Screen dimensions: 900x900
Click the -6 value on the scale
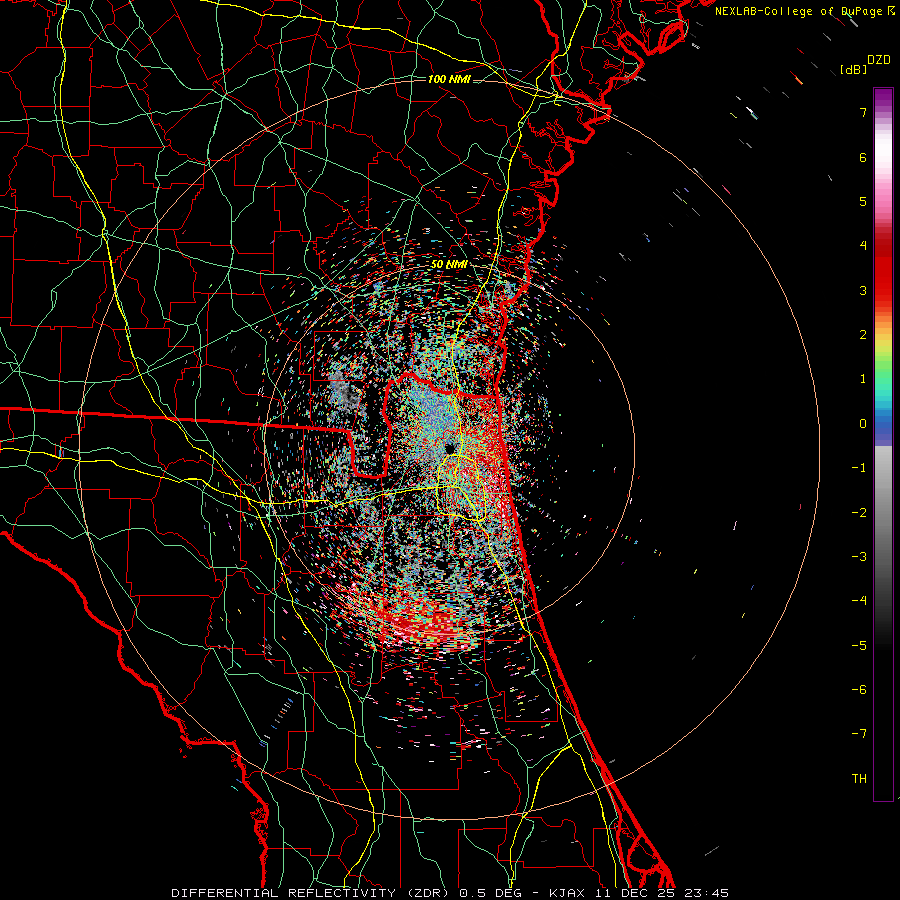[x=859, y=690]
